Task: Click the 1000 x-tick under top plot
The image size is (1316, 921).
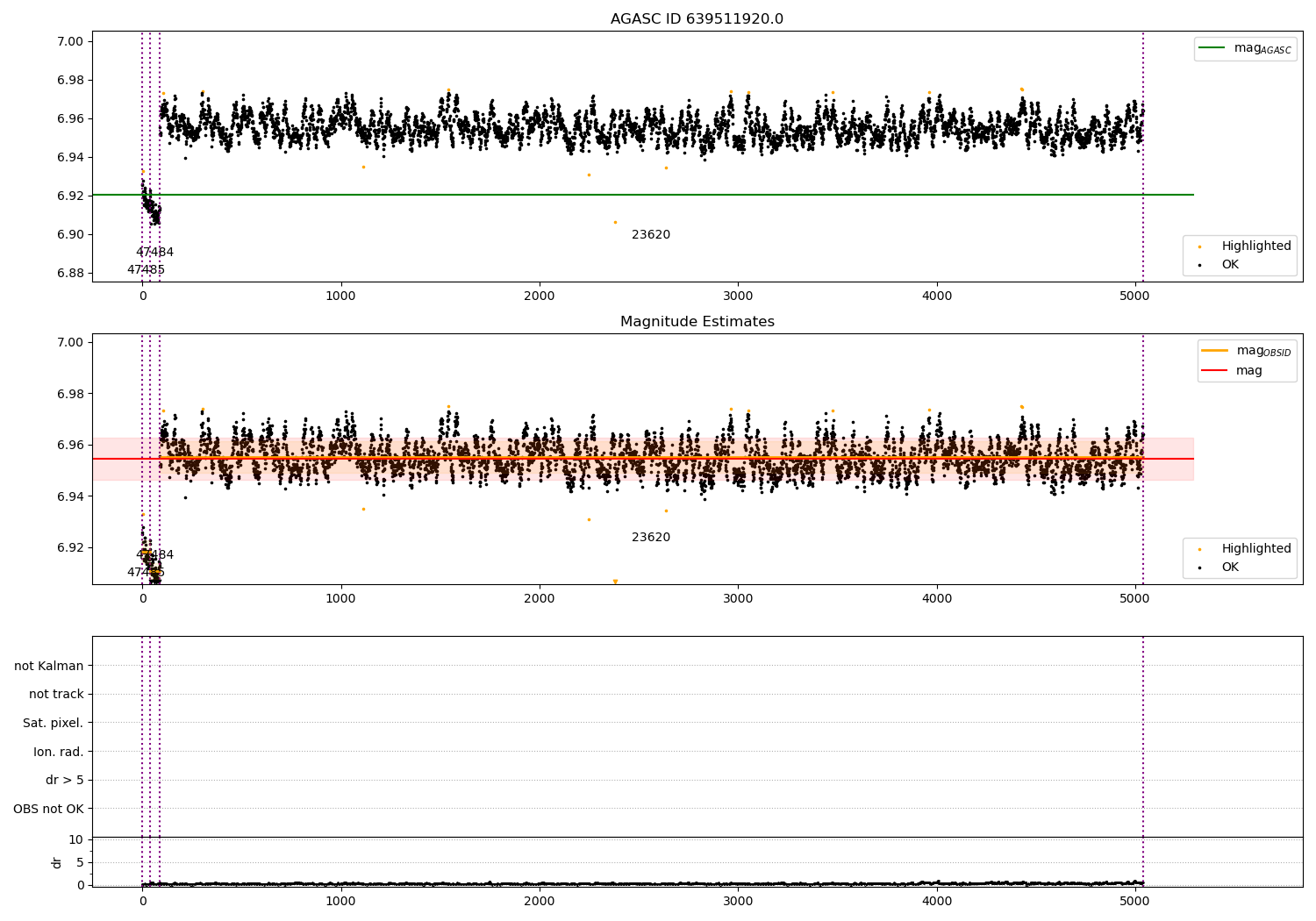Action: click(340, 296)
